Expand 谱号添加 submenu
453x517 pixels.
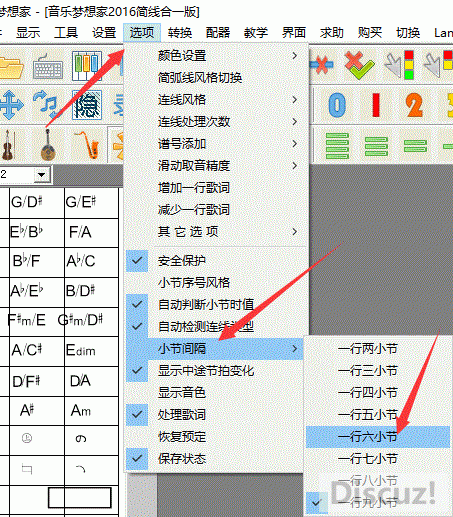click(x=215, y=144)
